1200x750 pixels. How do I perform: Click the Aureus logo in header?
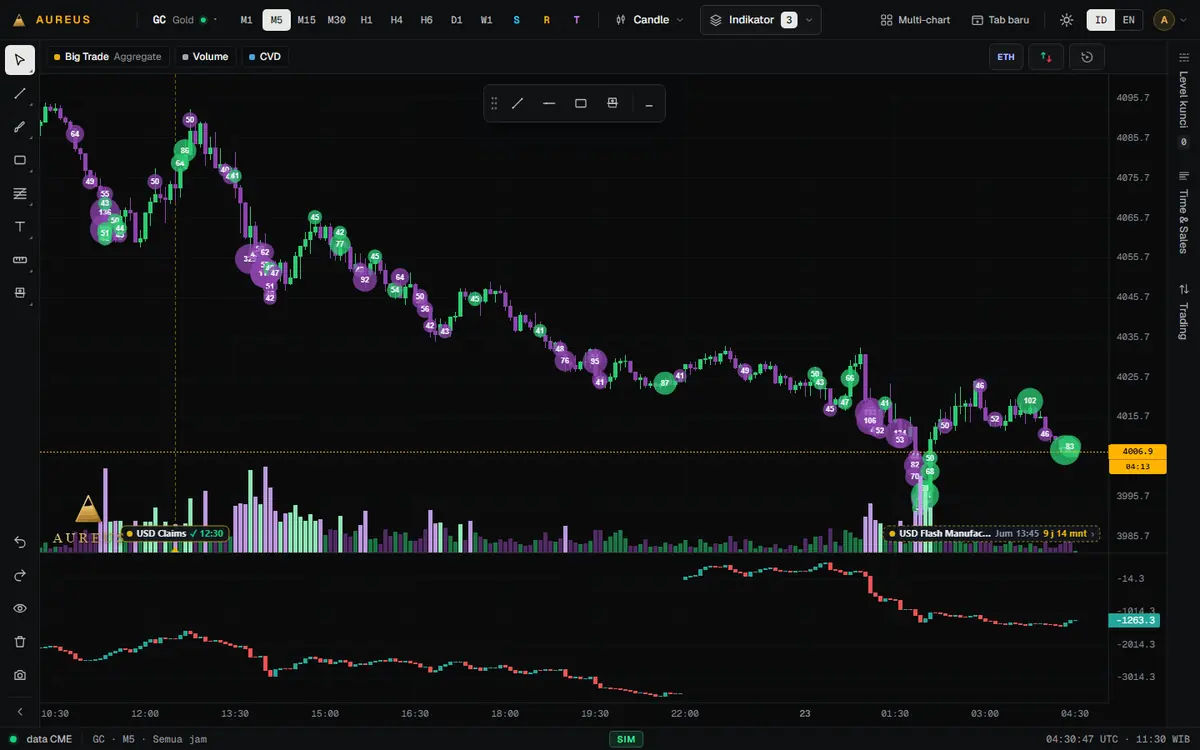(51, 20)
